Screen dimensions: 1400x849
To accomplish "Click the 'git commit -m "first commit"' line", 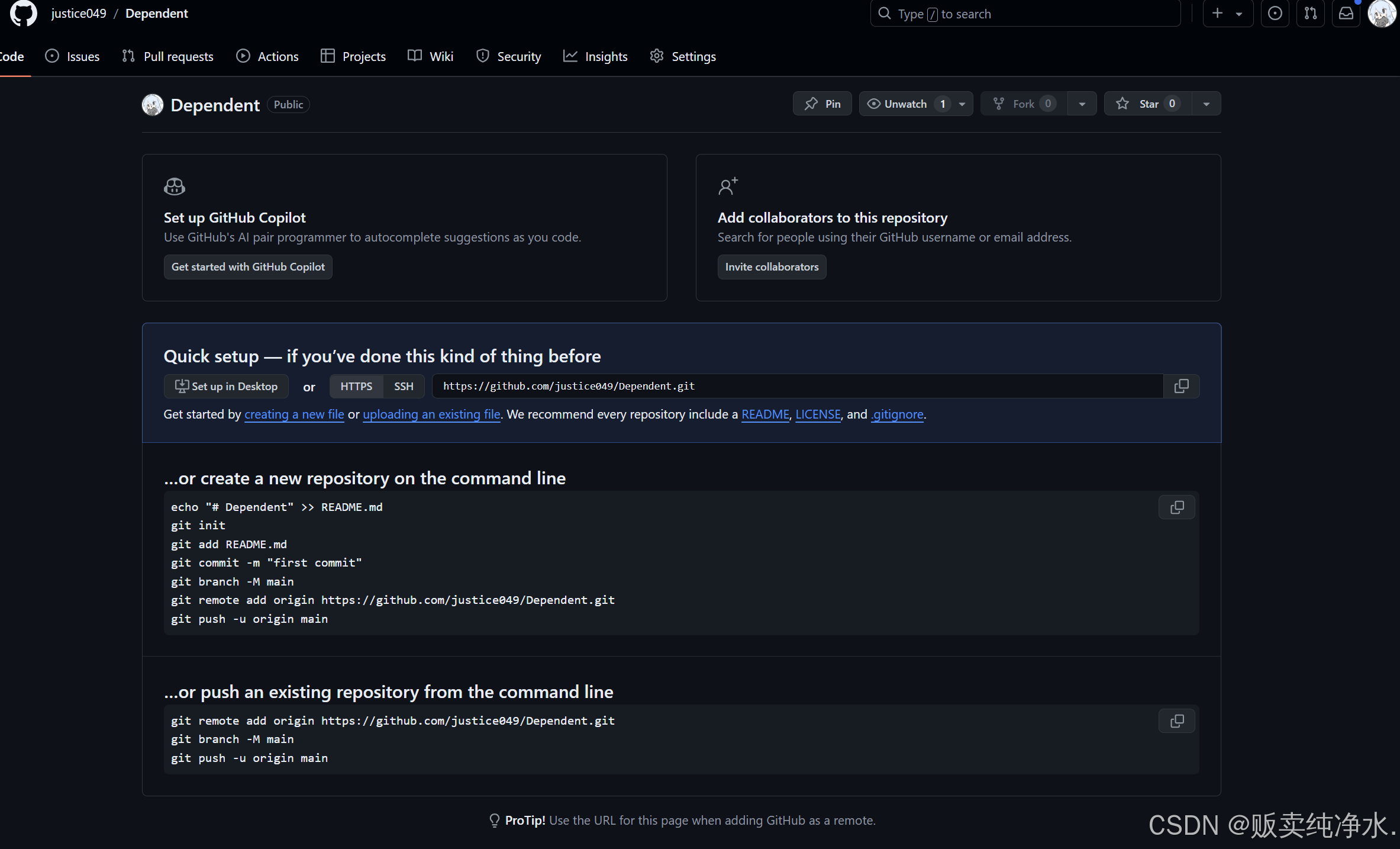I will coord(266,562).
